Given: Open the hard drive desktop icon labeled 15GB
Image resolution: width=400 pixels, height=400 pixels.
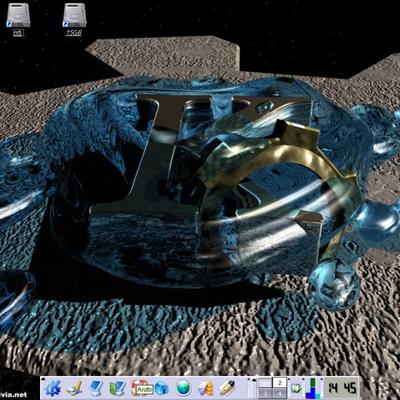Looking at the screenshot, I should (75, 19).
